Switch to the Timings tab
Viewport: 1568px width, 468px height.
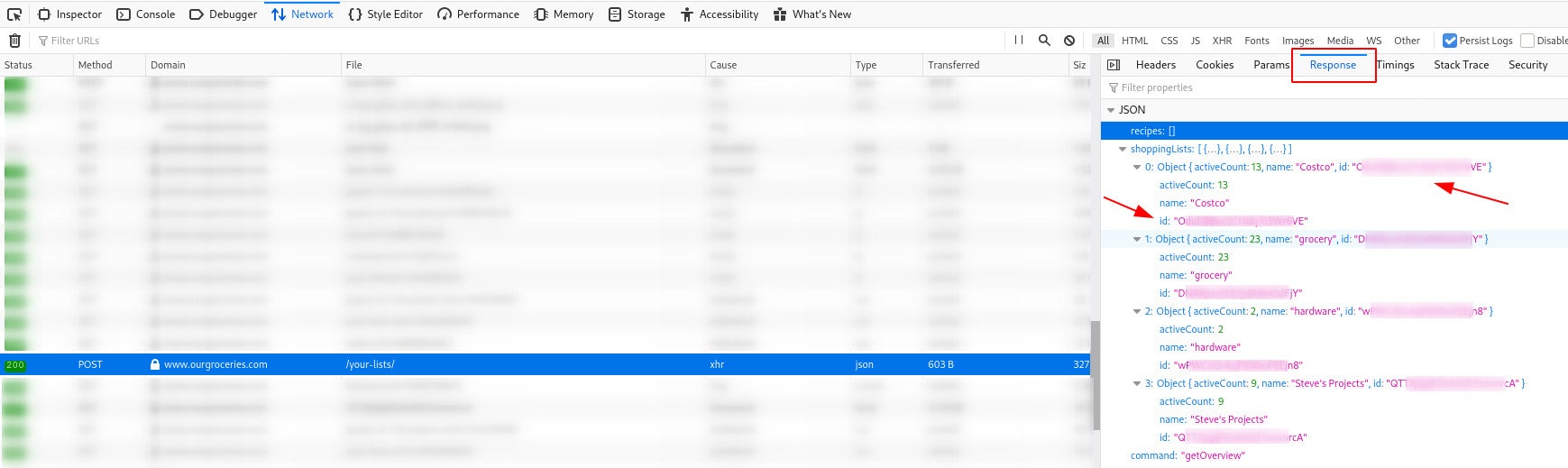tap(1395, 65)
